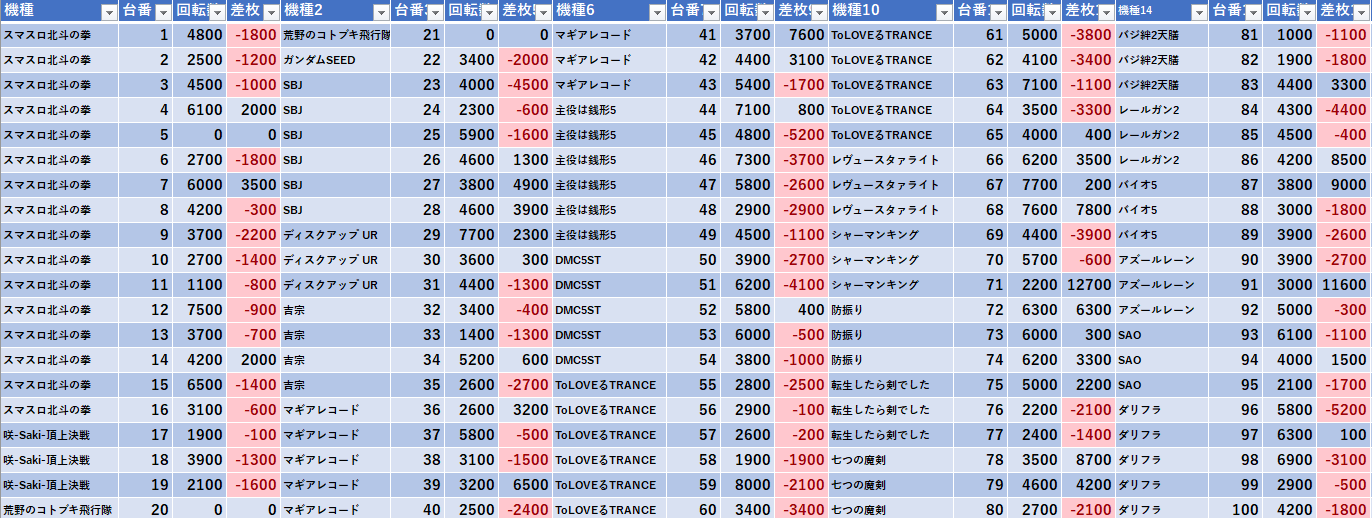
Task: Open 台番 filter for machines 61–80
Action: pyautogui.click(x=996, y=13)
